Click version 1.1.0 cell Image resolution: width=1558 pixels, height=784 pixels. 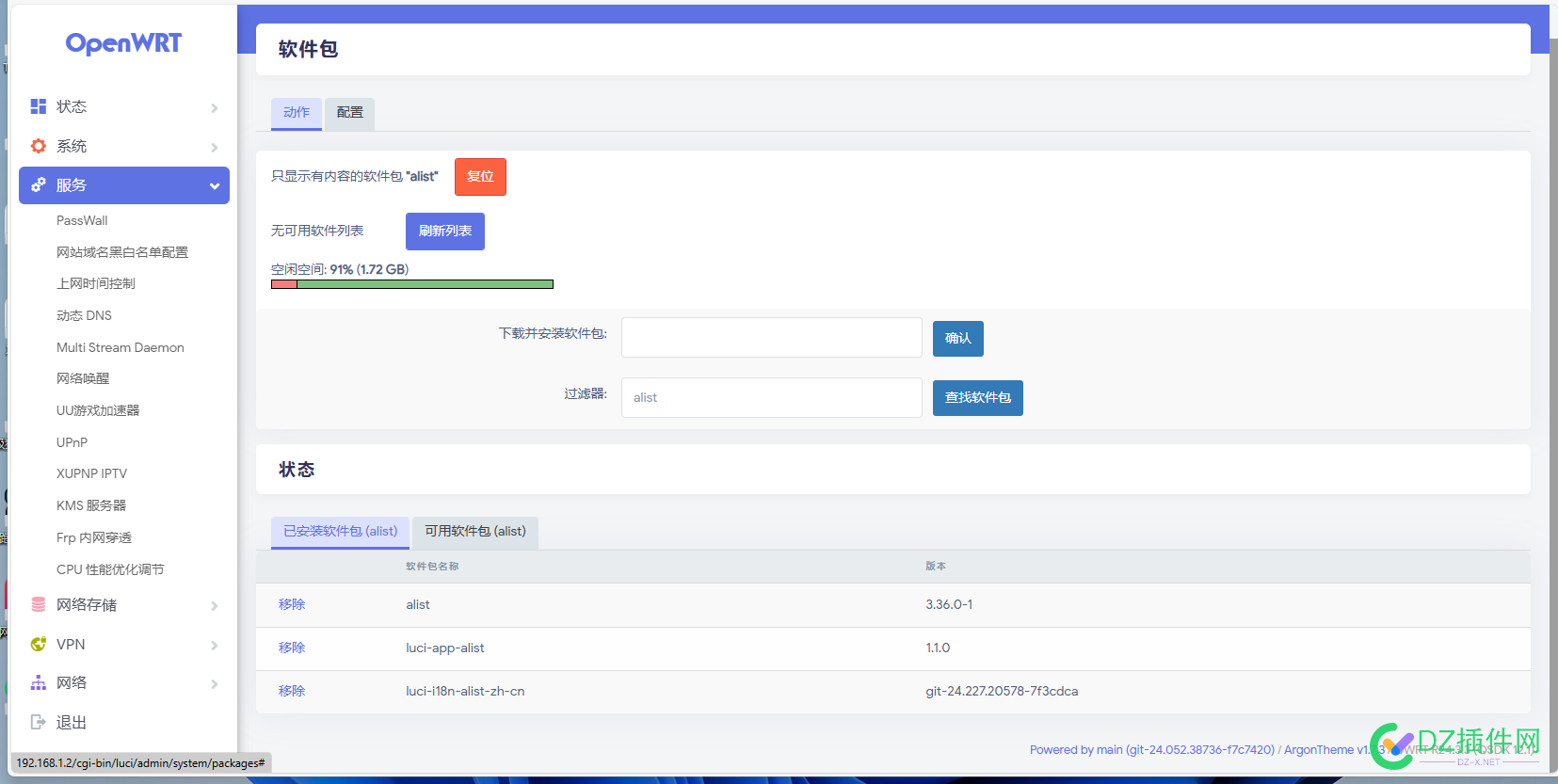click(x=938, y=648)
